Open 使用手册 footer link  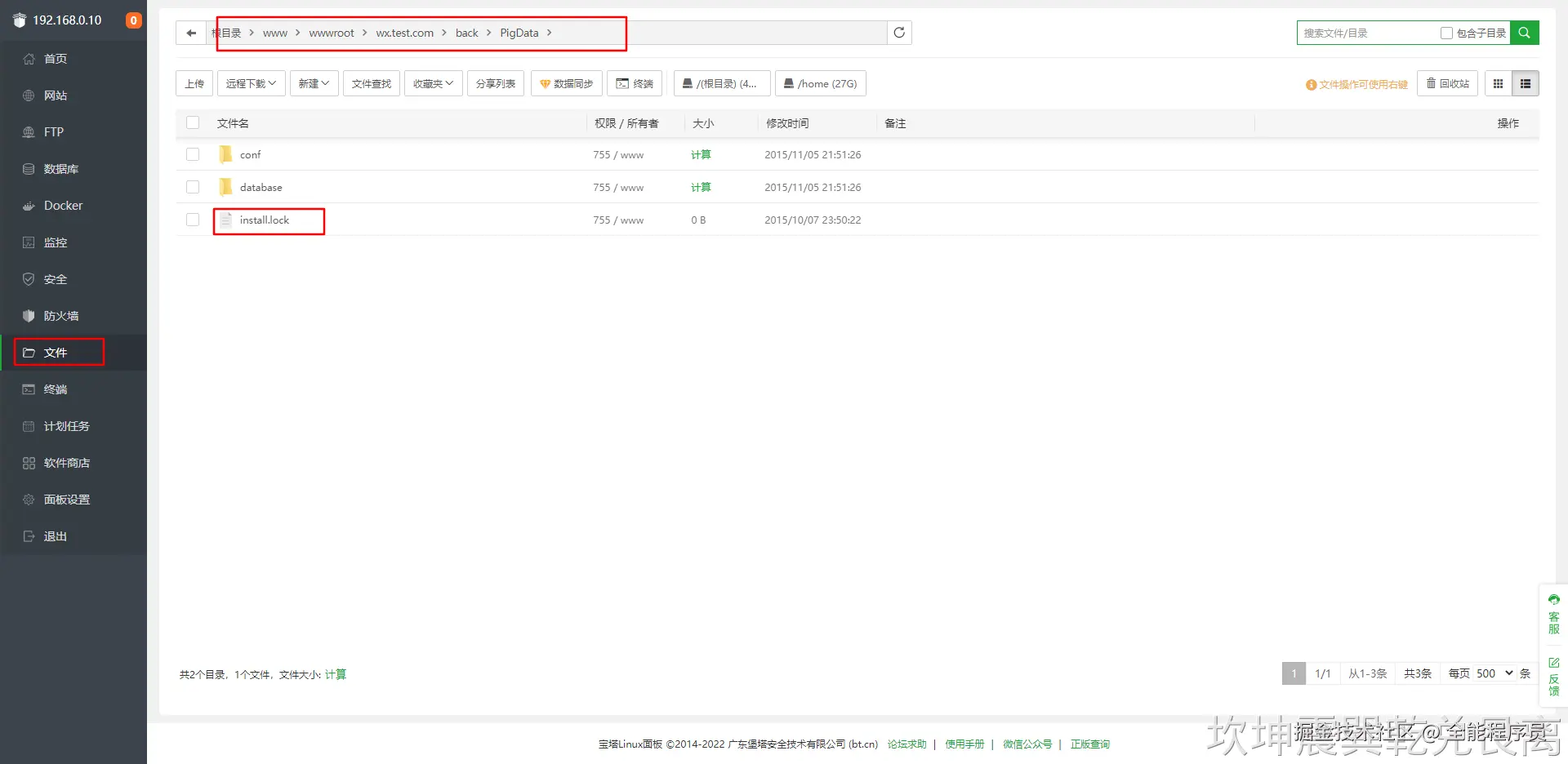tap(964, 744)
